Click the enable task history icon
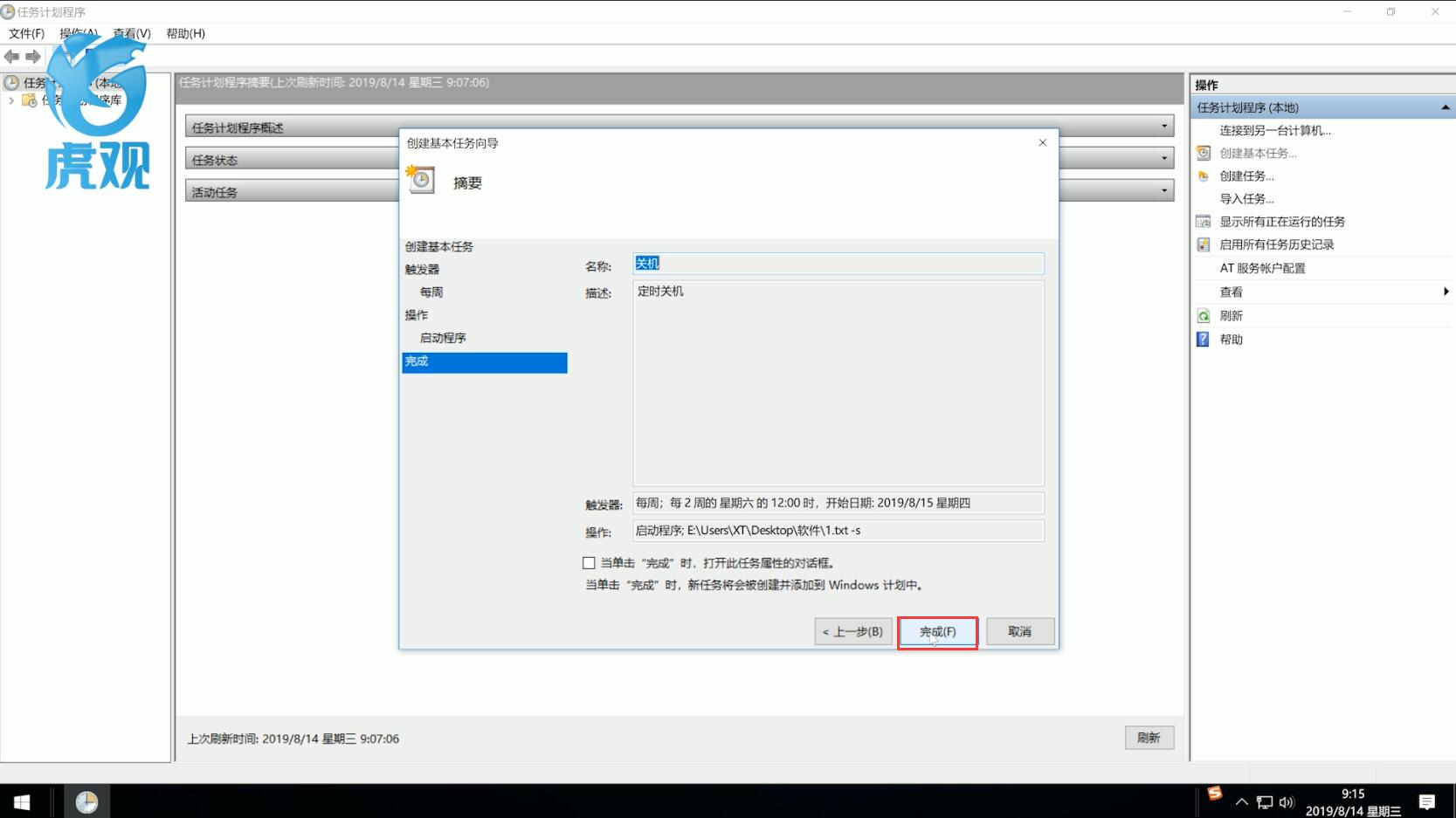 1204,244
